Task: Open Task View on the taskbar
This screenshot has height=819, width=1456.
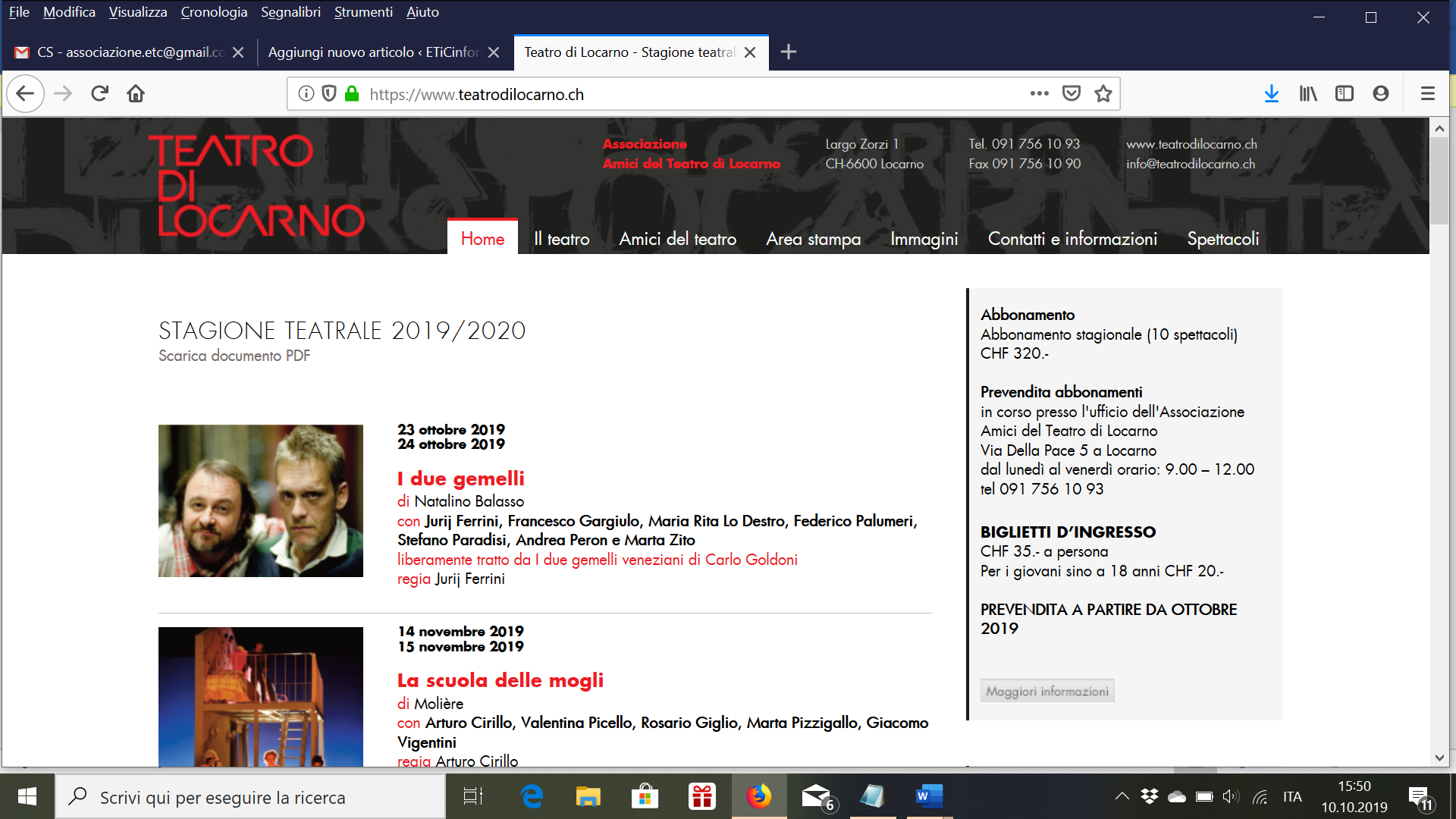Action: (x=473, y=796)
